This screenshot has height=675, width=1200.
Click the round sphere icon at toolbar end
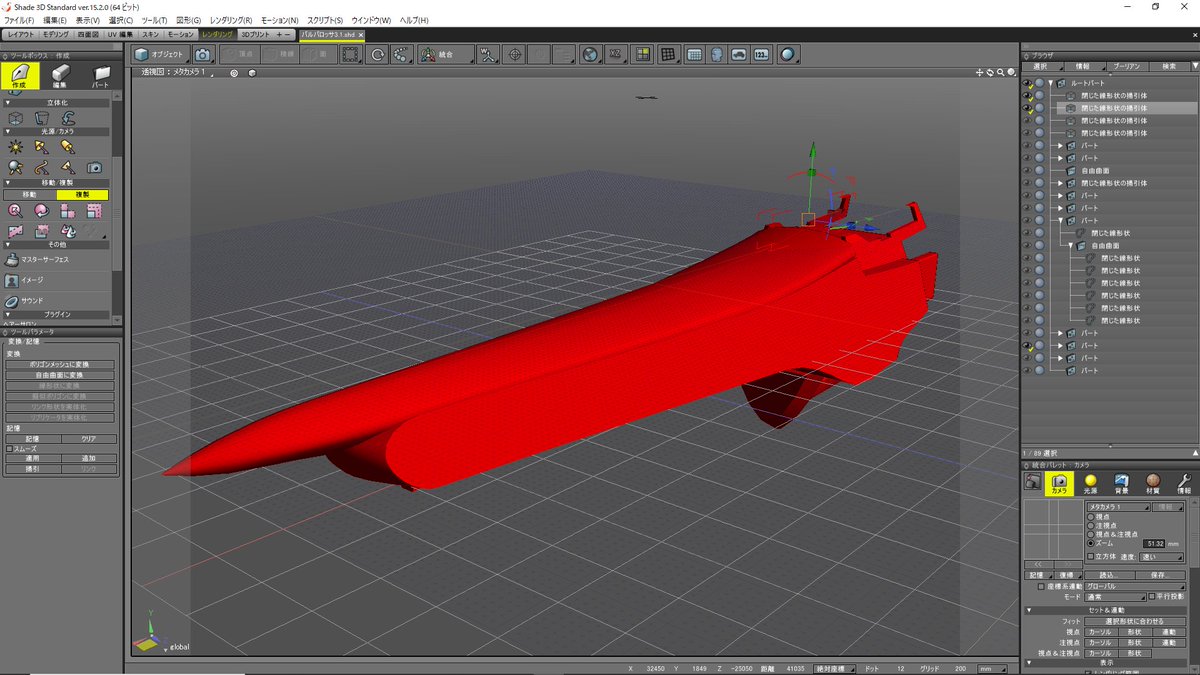tap(788, 54)
